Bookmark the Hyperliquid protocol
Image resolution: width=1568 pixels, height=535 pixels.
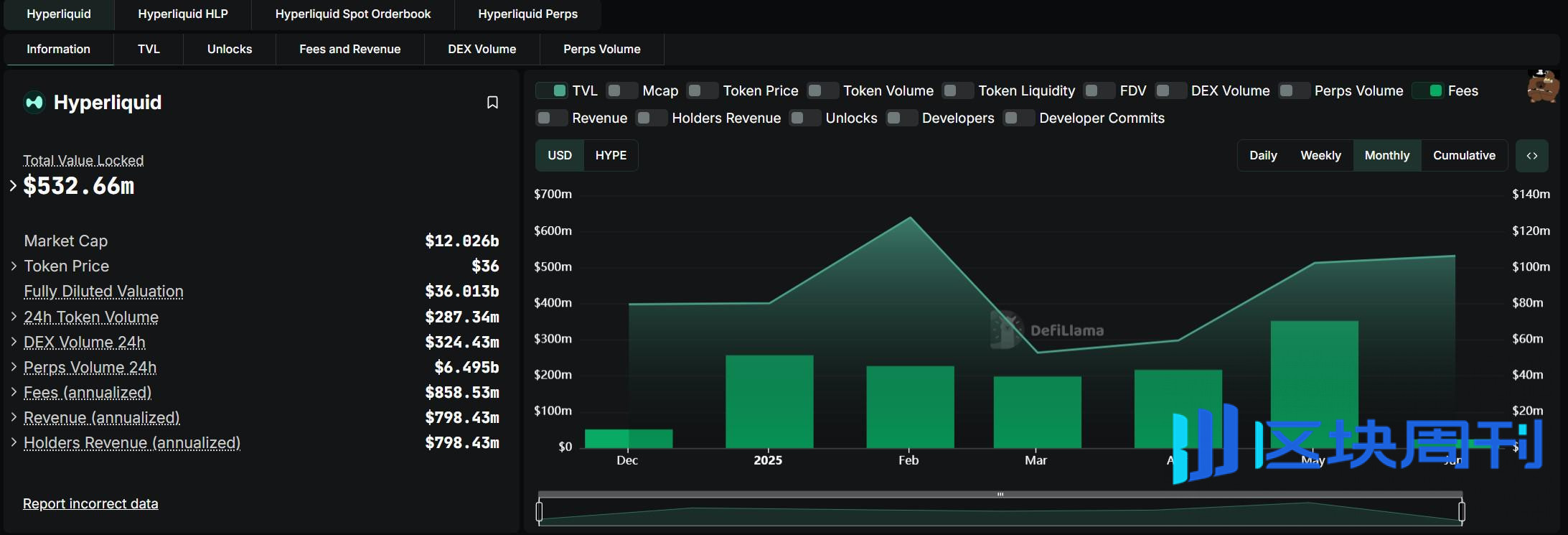[492, 103]
